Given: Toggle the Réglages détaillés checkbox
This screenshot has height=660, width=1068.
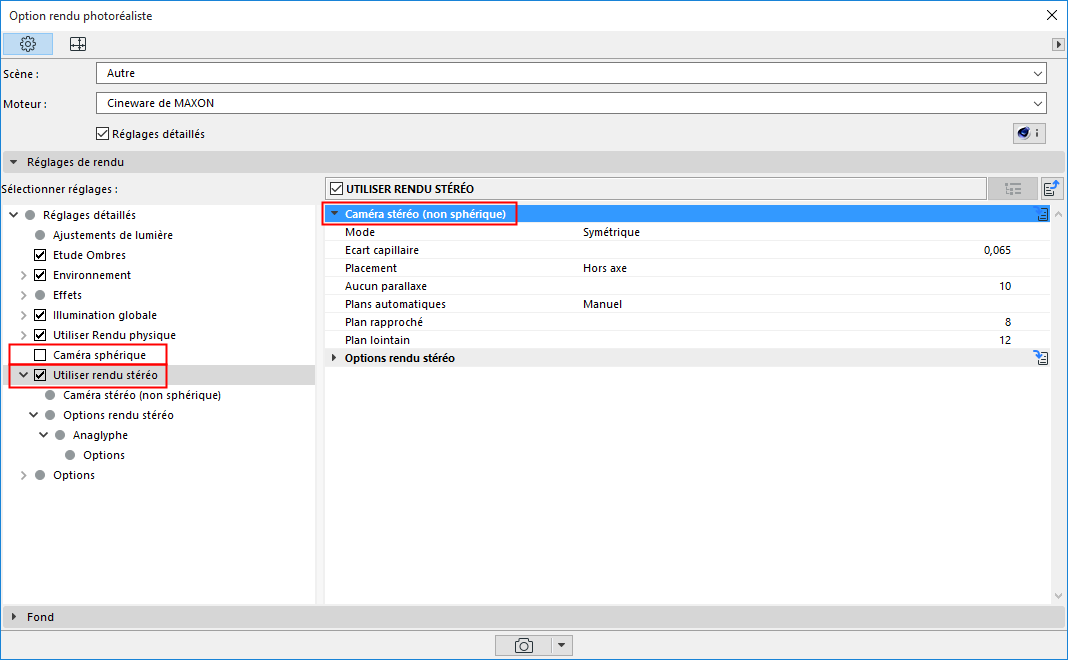Looking at the screenshot, I should coord(102,134).
